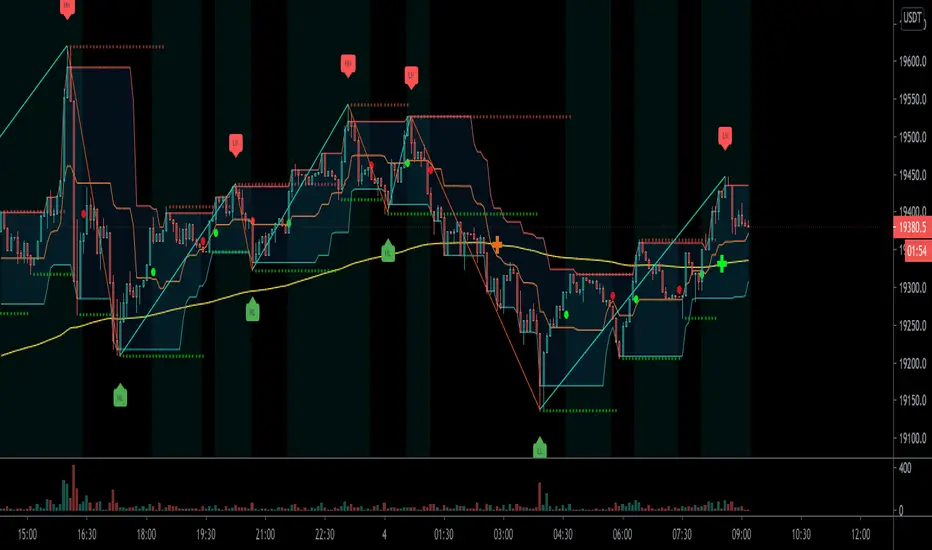Click price axis label 19450.0
This screenshot has width=932, height=550.
point(912,175)
